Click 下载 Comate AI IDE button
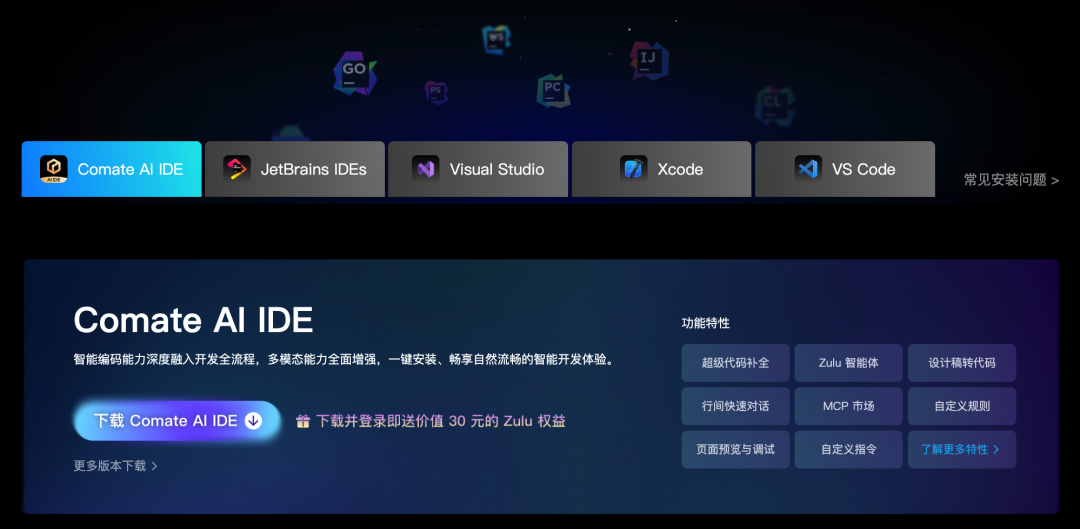The height and width of the screenshot is (529, 1080). [178, 421]
